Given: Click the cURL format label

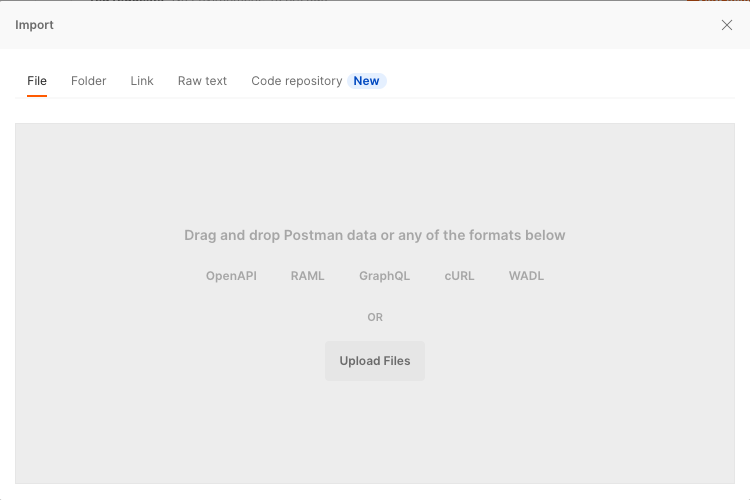Looking at the screenshot, I should [x=459, y=276].
